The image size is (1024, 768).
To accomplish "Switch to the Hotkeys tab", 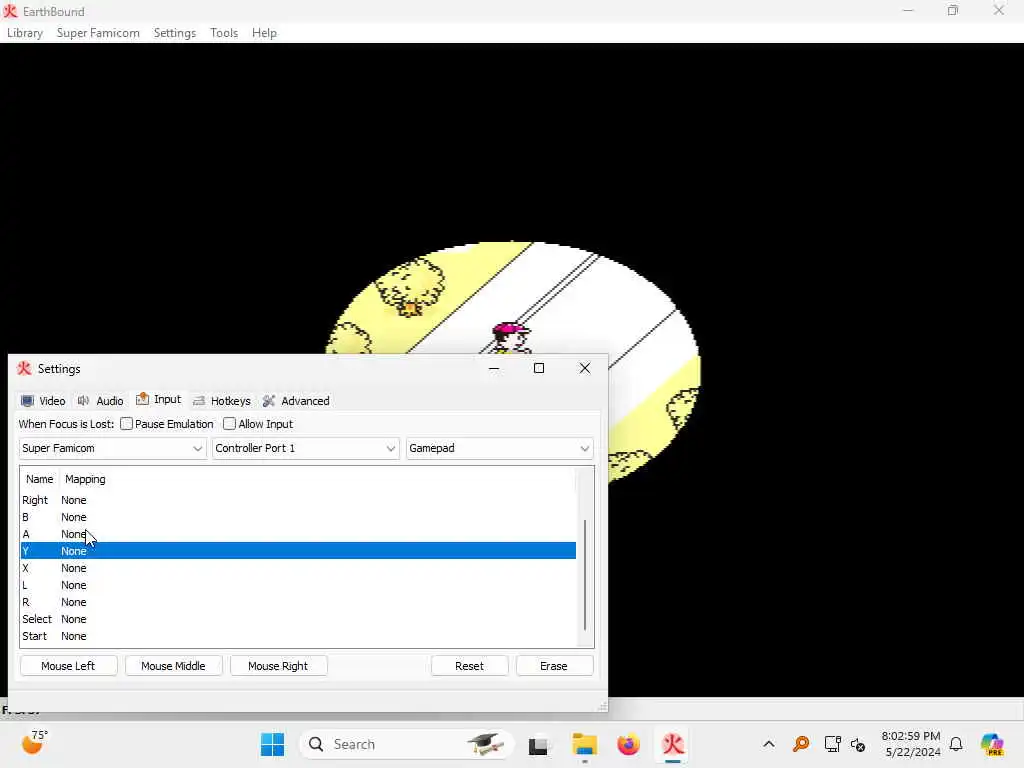I will tap(222, 400).
